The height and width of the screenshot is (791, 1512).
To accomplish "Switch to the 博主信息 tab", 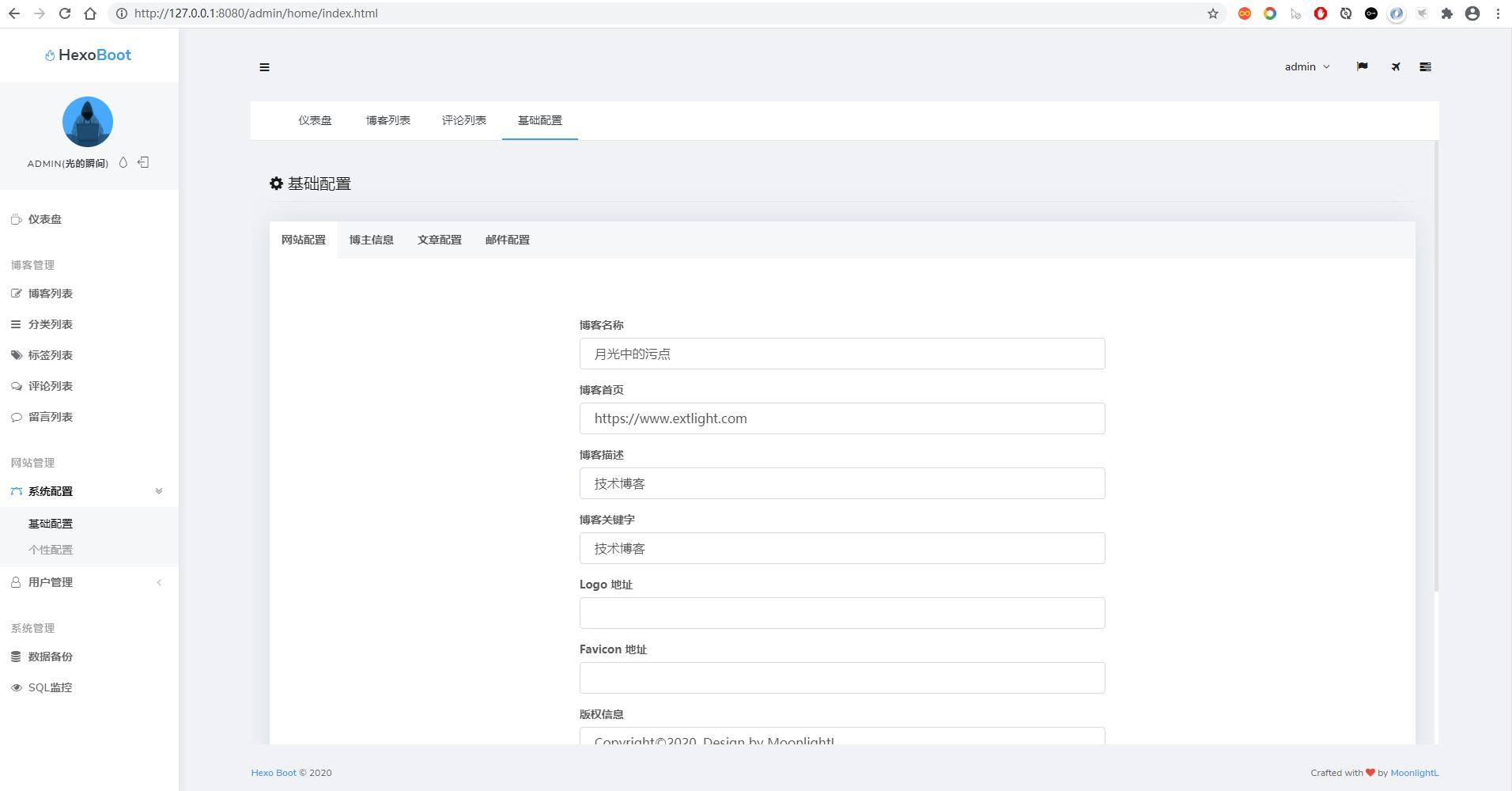I will click(371, 240).
